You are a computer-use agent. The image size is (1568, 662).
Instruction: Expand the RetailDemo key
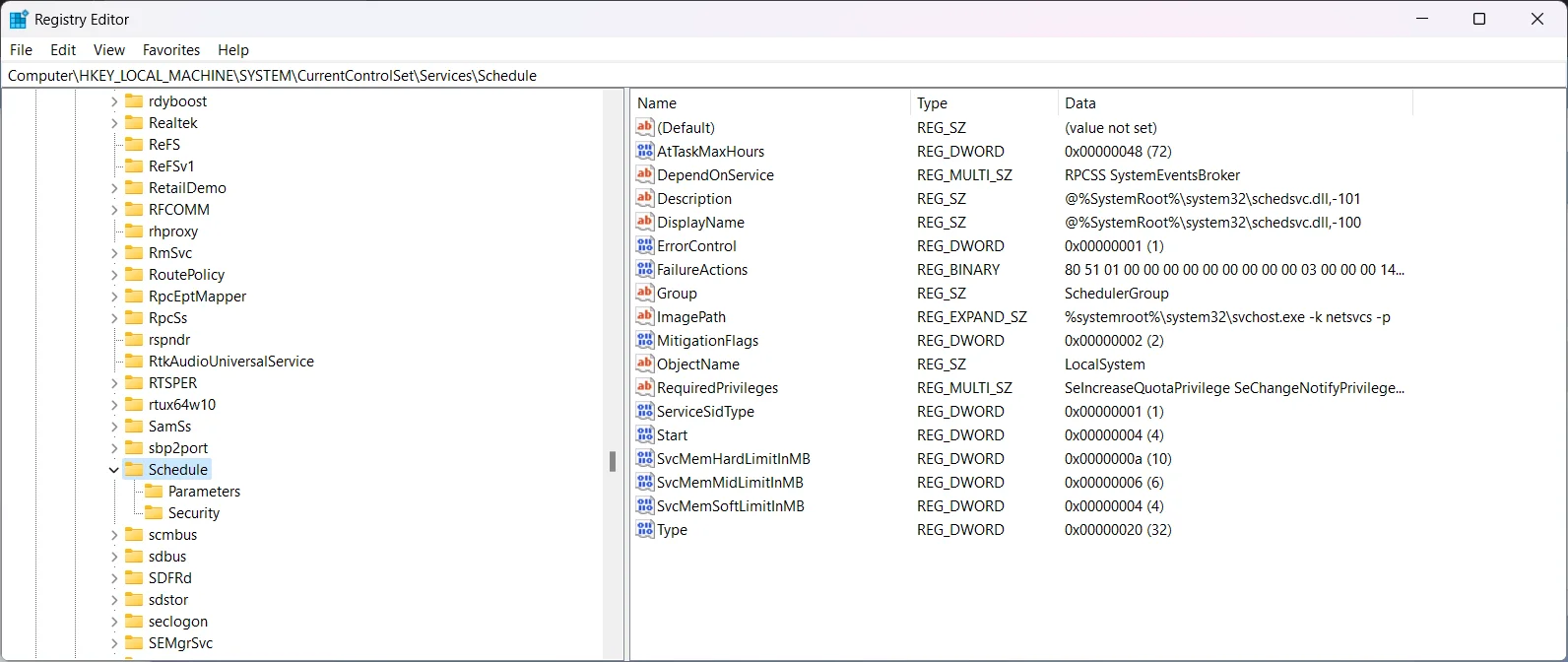coord(114,188)
